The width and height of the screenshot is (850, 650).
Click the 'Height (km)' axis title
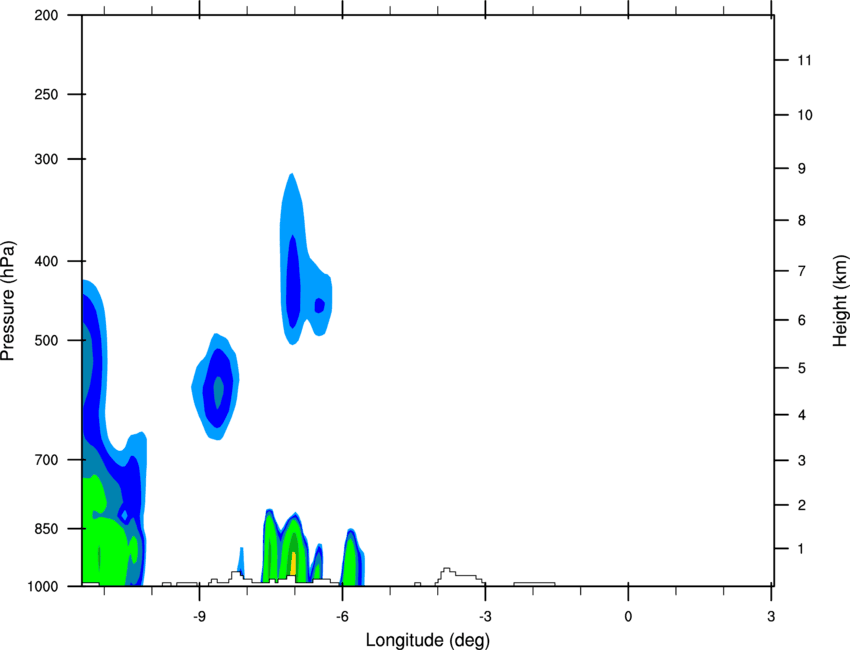point(840,301)
